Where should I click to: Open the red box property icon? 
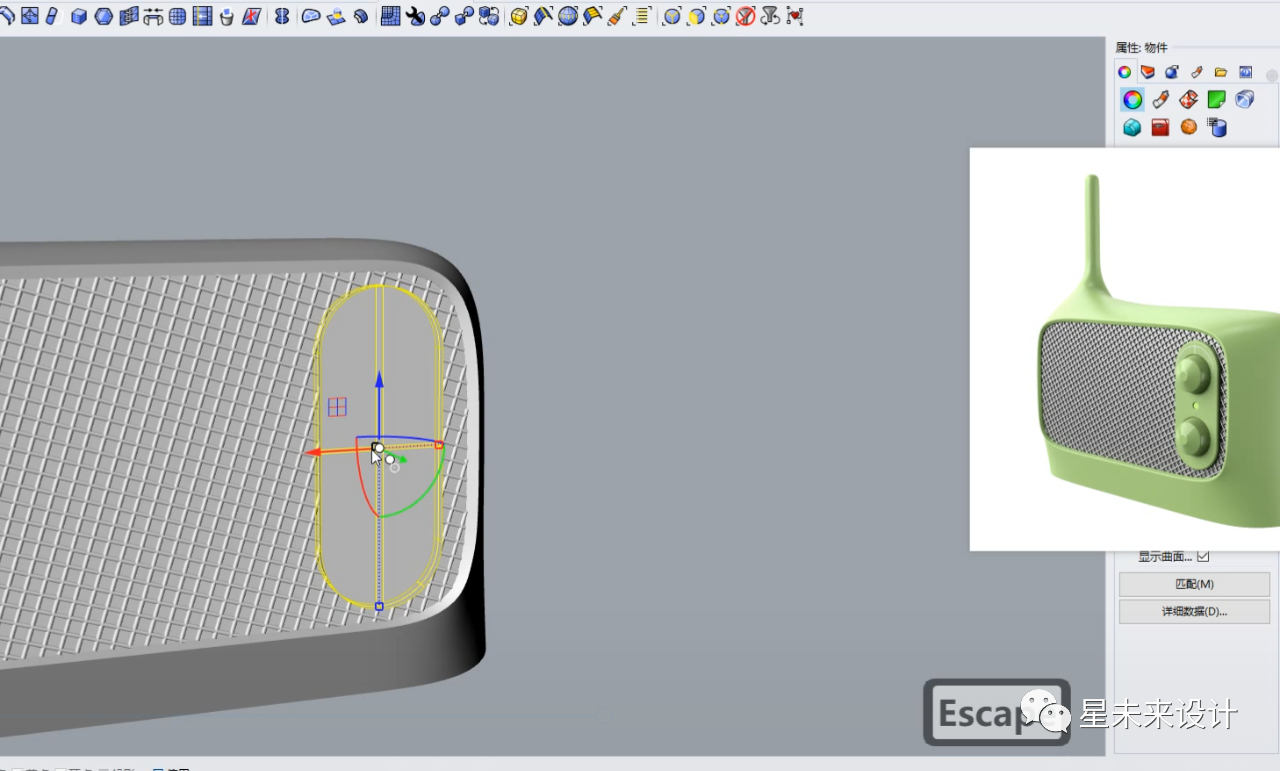point(1160,127)
